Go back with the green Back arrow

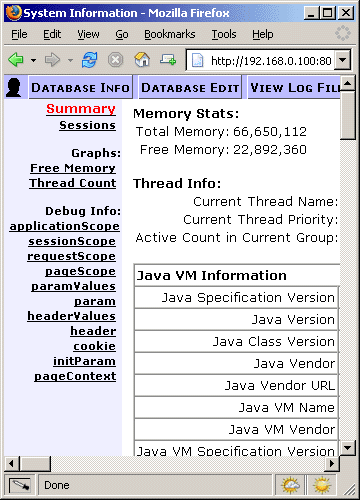[16, 60]
